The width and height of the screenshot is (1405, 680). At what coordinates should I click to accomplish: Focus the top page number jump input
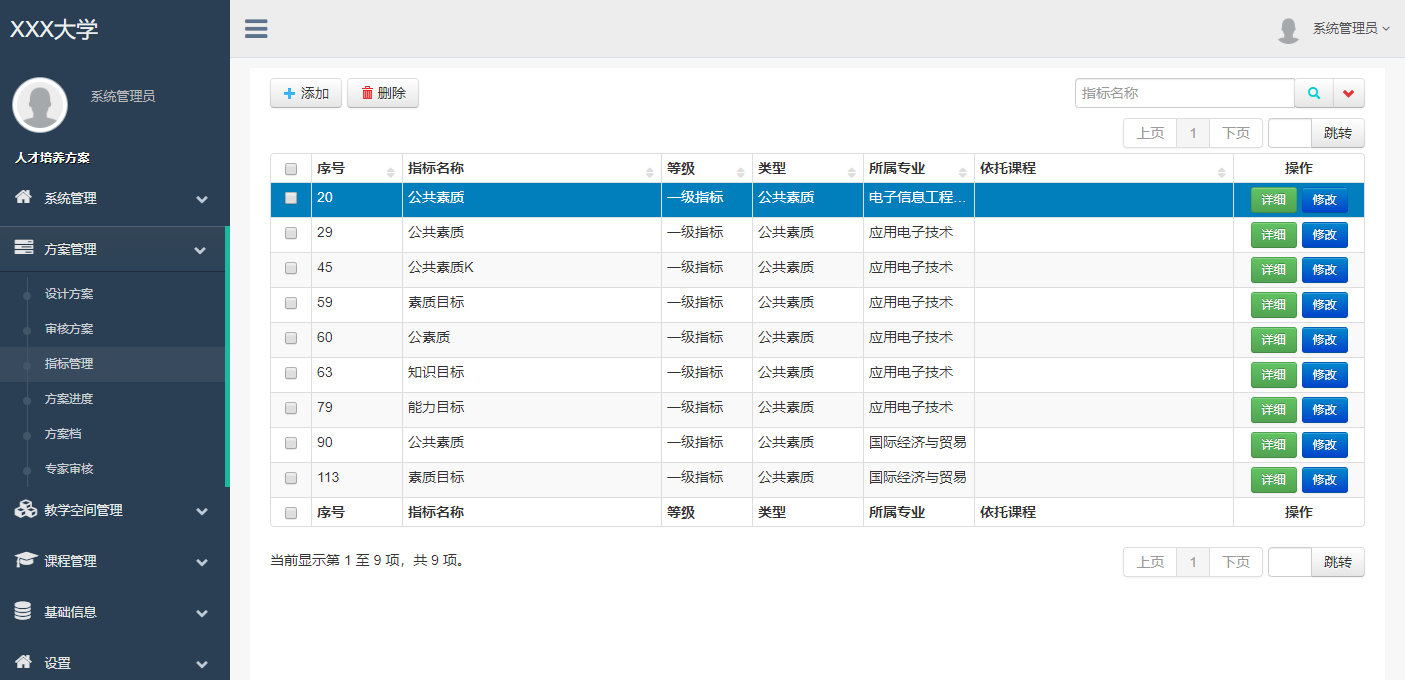(x=1290, y=133)
